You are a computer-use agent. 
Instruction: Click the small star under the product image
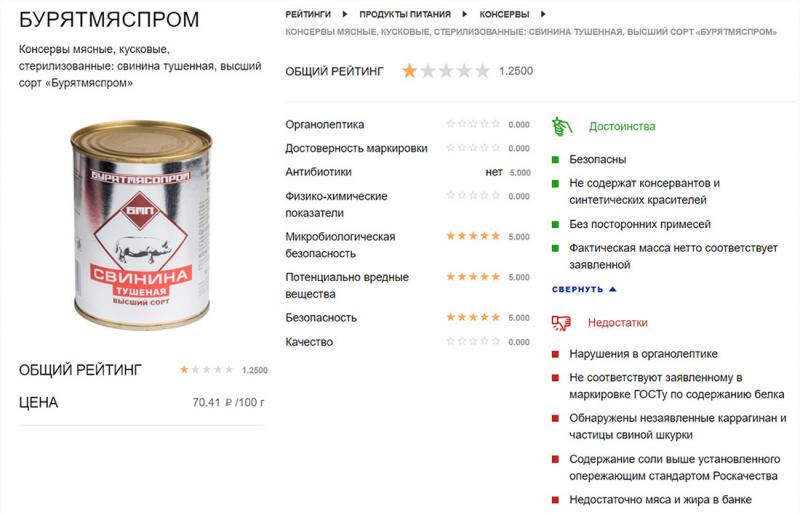click(x=184, y=369)
